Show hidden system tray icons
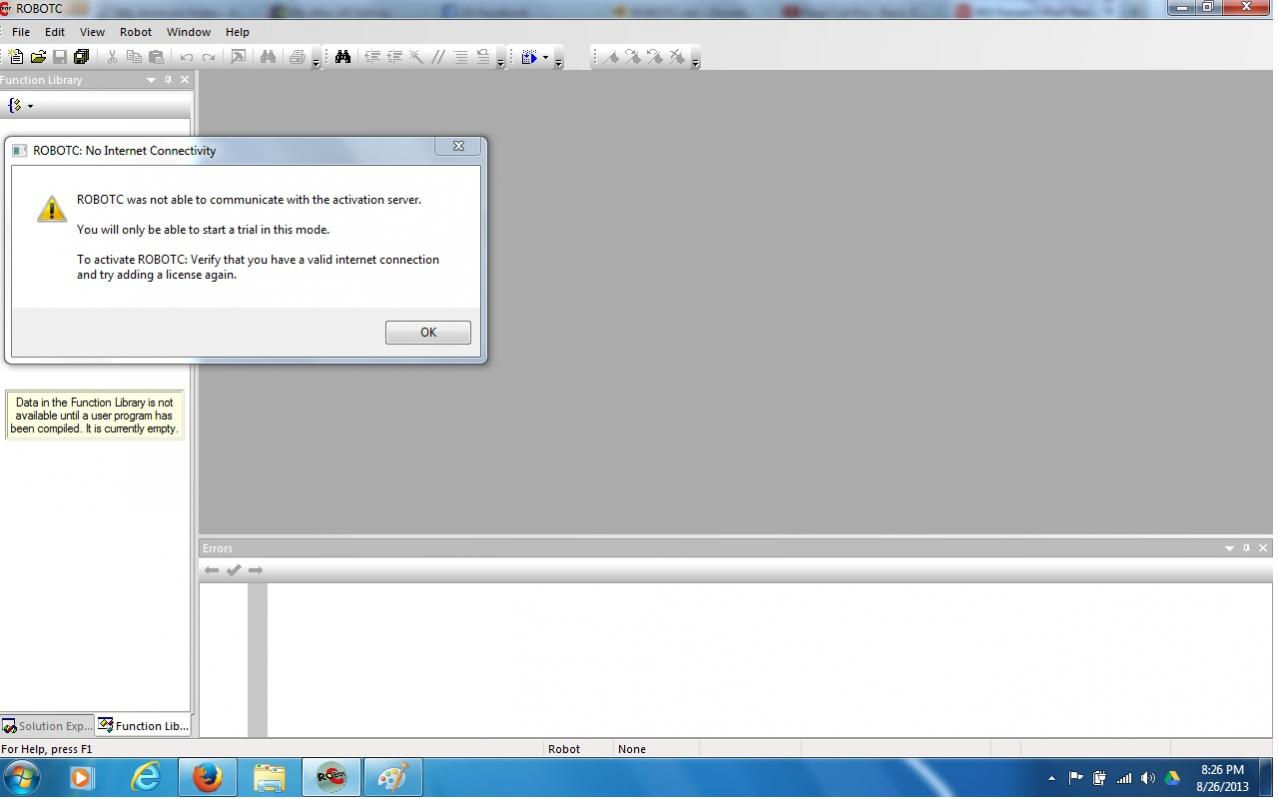The image size is (1278, 799). click(x=1051, y=778)
